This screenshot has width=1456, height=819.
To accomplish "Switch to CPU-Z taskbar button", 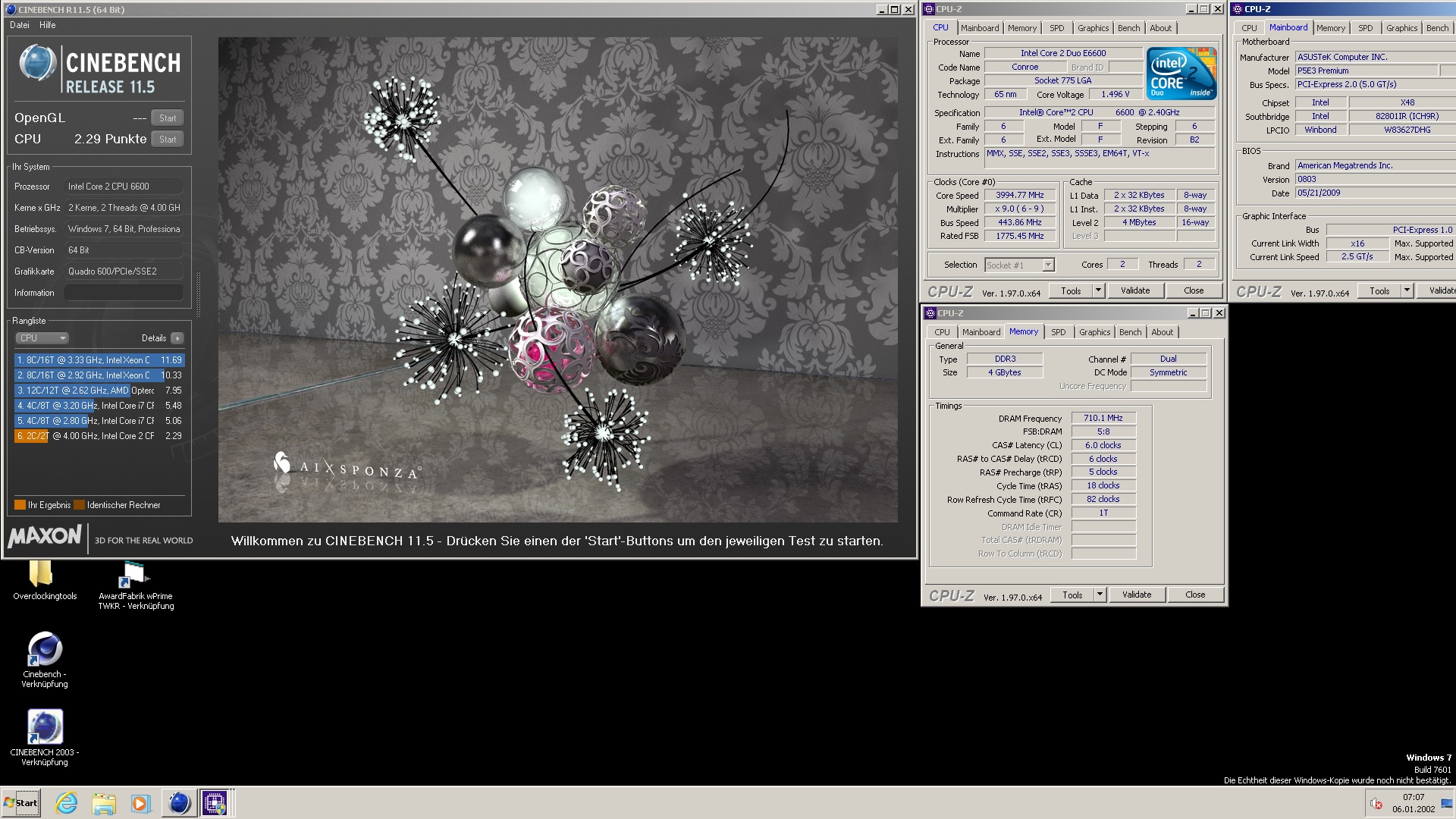I will 215,803.
